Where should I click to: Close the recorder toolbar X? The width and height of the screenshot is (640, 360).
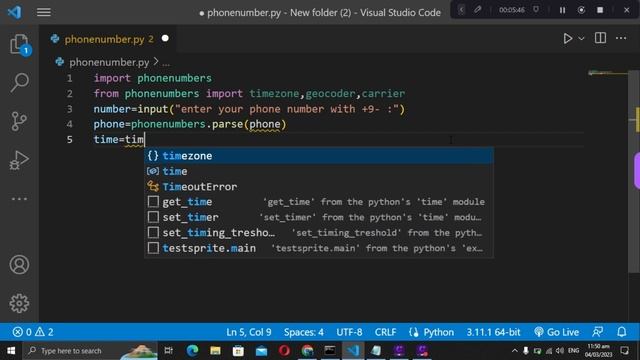627,10
